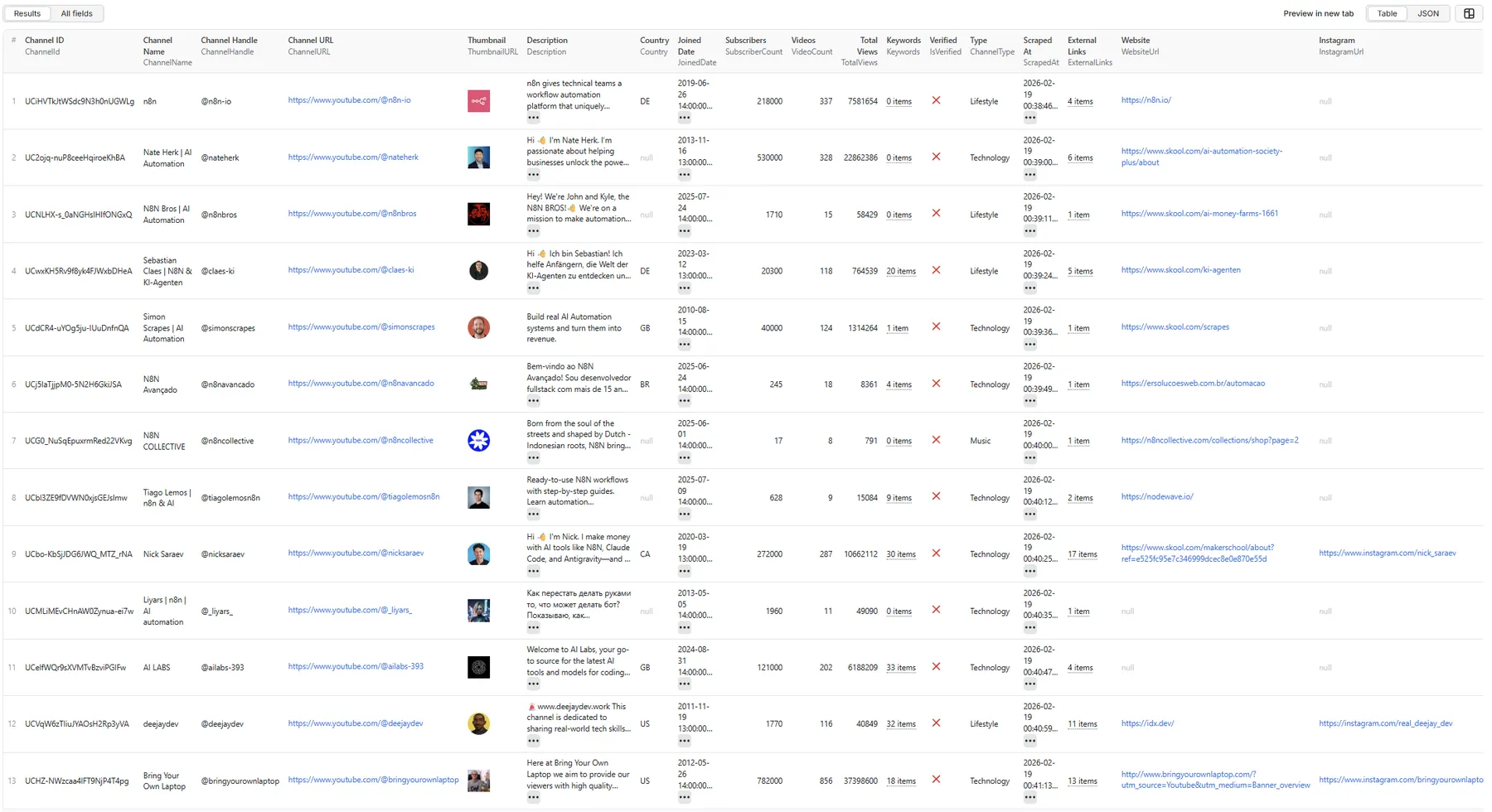Screen dimensions: 1492x812
Task: Expand the 30 items keywords for Nick Saraev
Action: click(x=901, y=553)
